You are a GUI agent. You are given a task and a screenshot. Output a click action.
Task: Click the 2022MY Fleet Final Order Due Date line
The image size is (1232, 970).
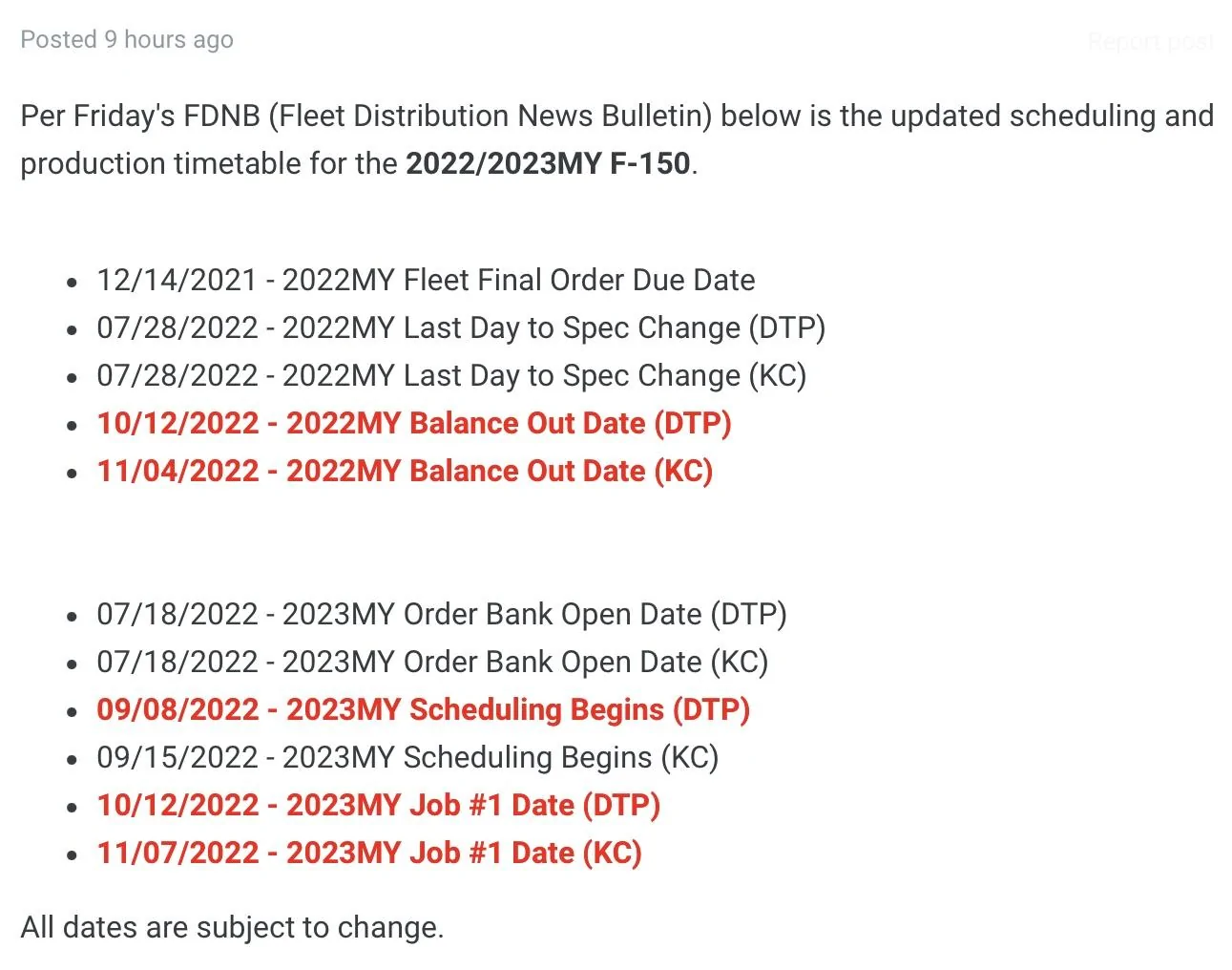coord(426,280)
